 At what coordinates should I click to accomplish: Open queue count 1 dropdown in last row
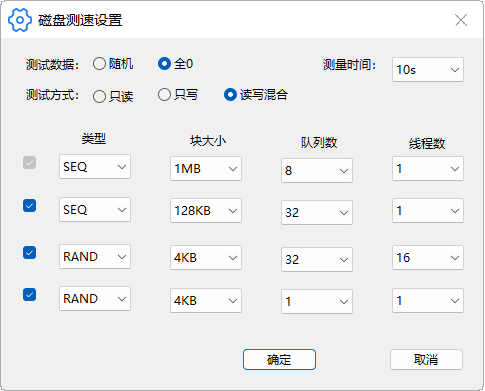click(x=317, y=302)
